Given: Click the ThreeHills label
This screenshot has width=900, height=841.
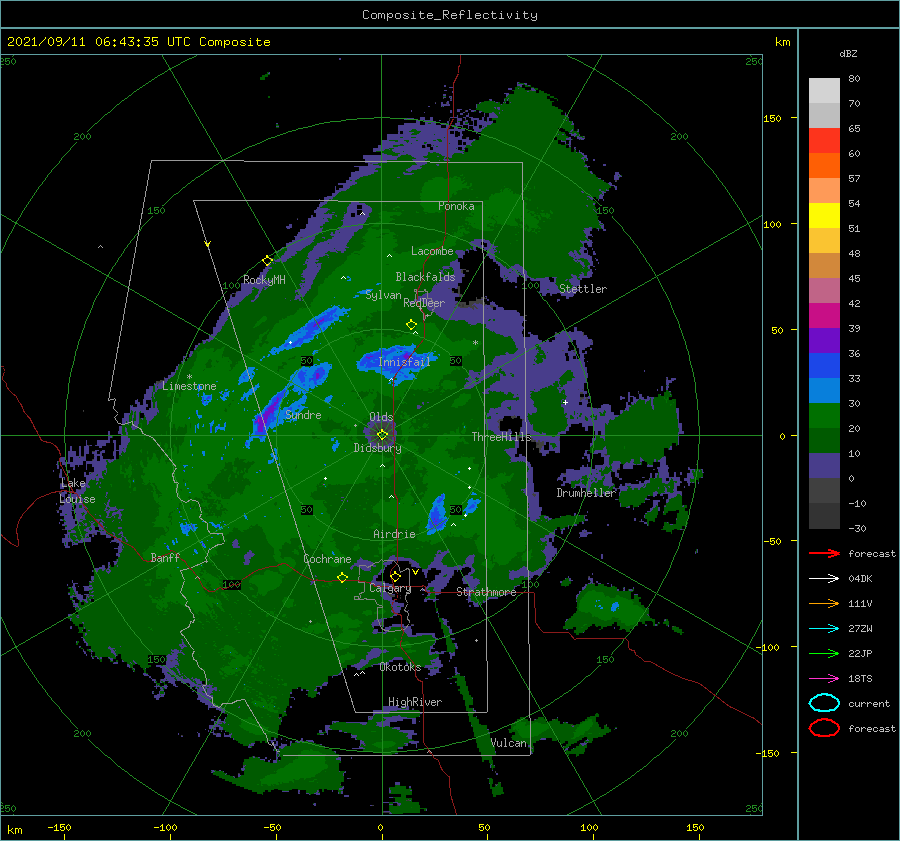Looking at the screenshot, I should click(x=501, y=437).
